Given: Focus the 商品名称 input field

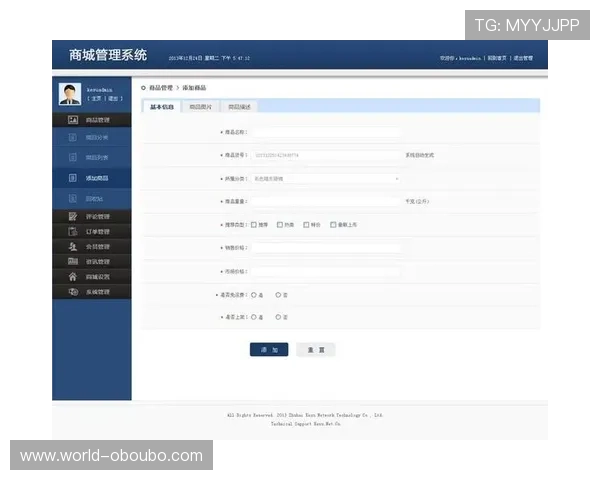Looking at the screenshot, I should [x=326, y=132].
